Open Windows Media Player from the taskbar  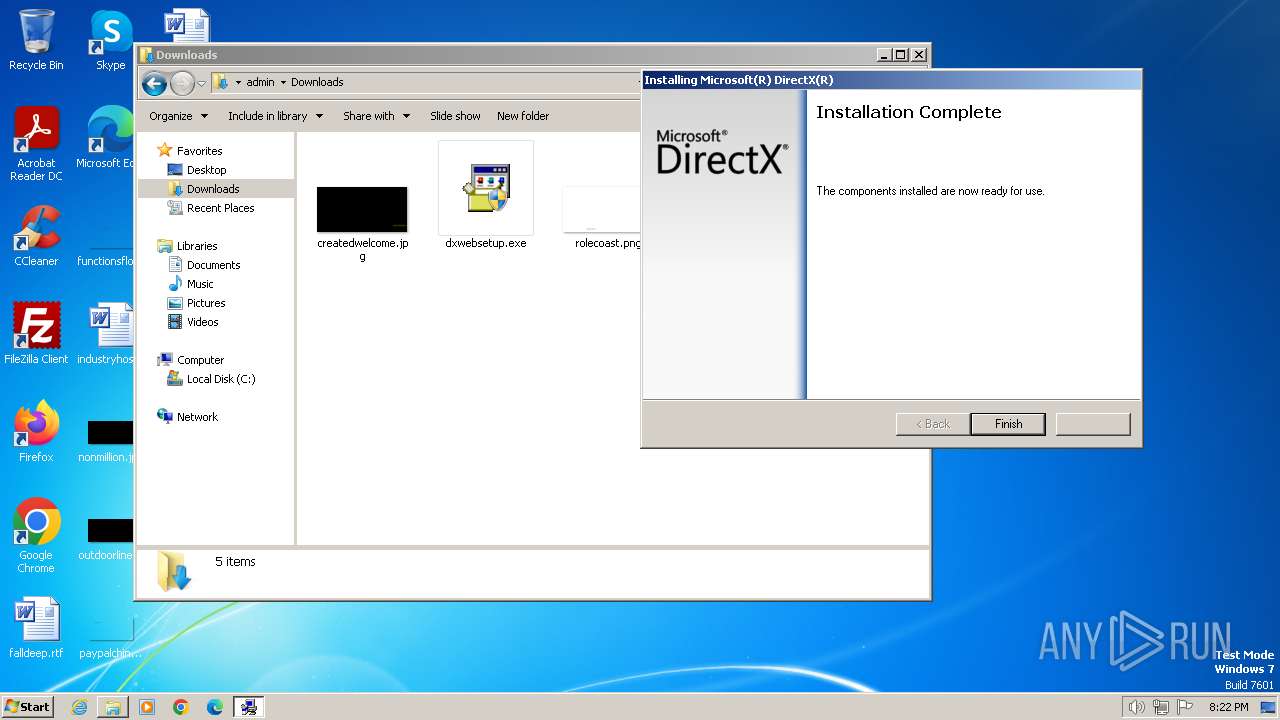(x=147, y=707)
